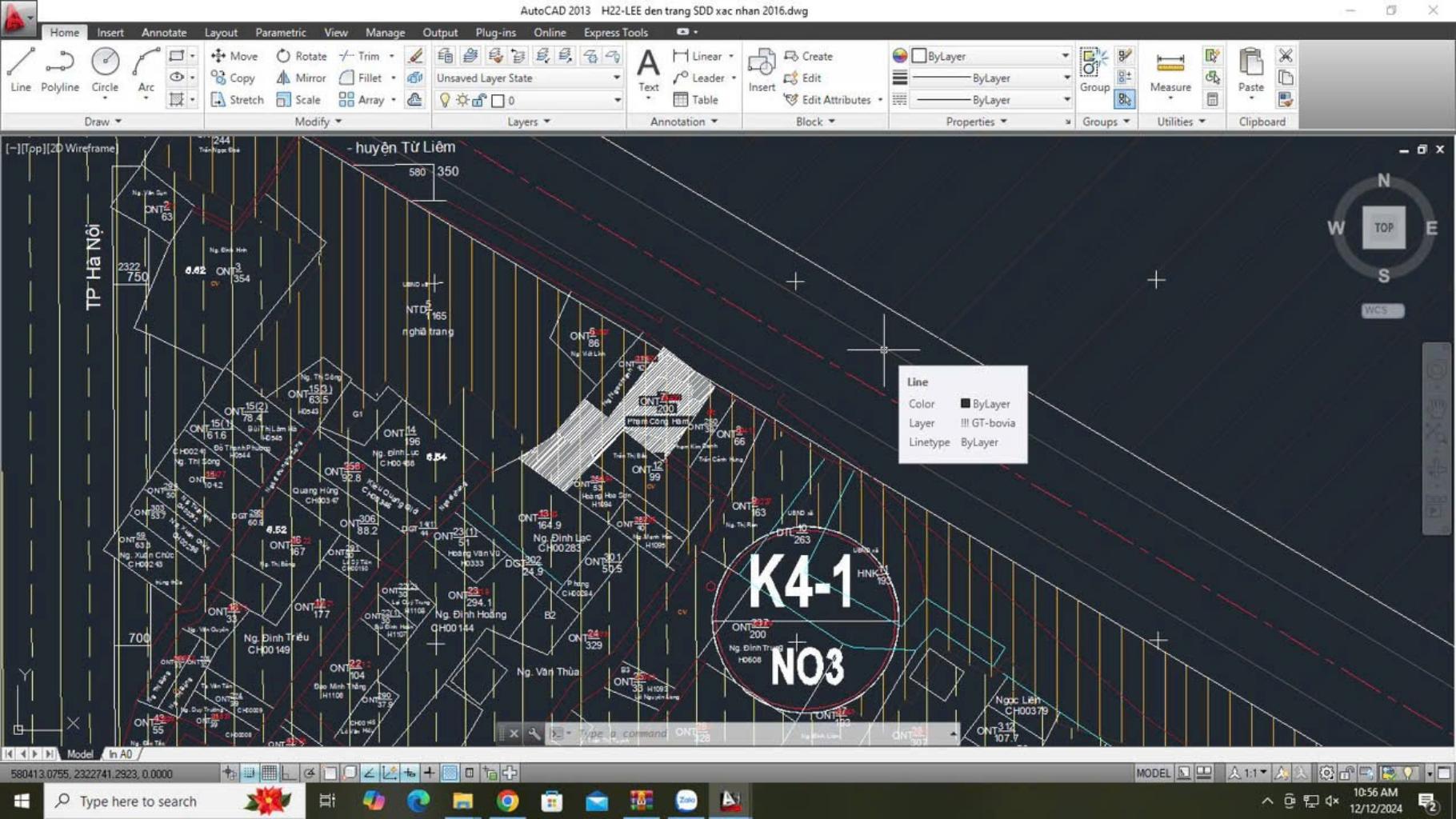The image size is (1456, 819).
Task: Click the MODEL space button
Action: (x=1152, y=773)
